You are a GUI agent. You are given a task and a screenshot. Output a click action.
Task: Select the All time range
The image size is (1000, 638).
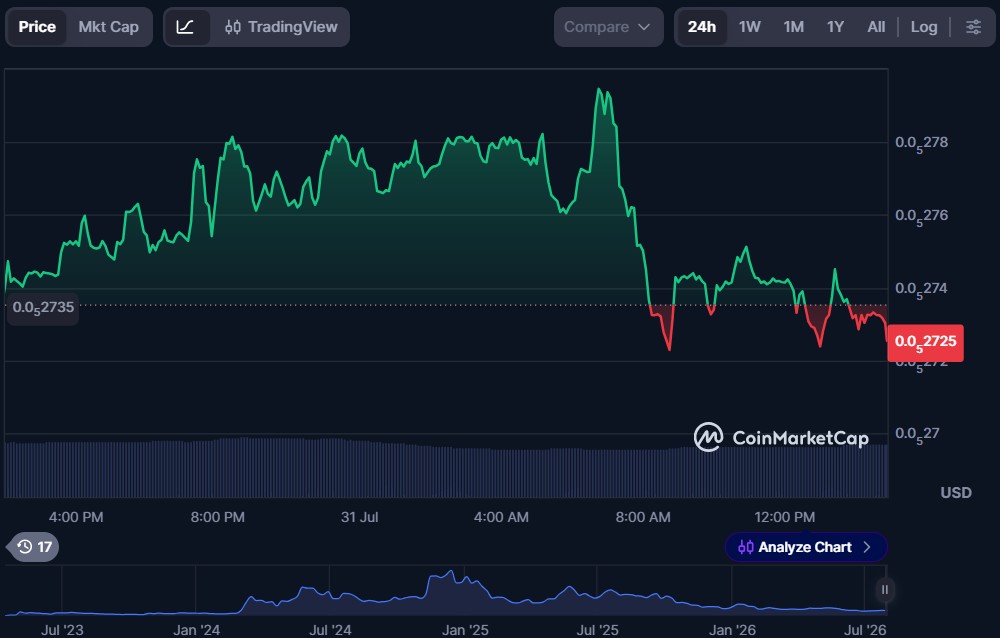(876, 27)
